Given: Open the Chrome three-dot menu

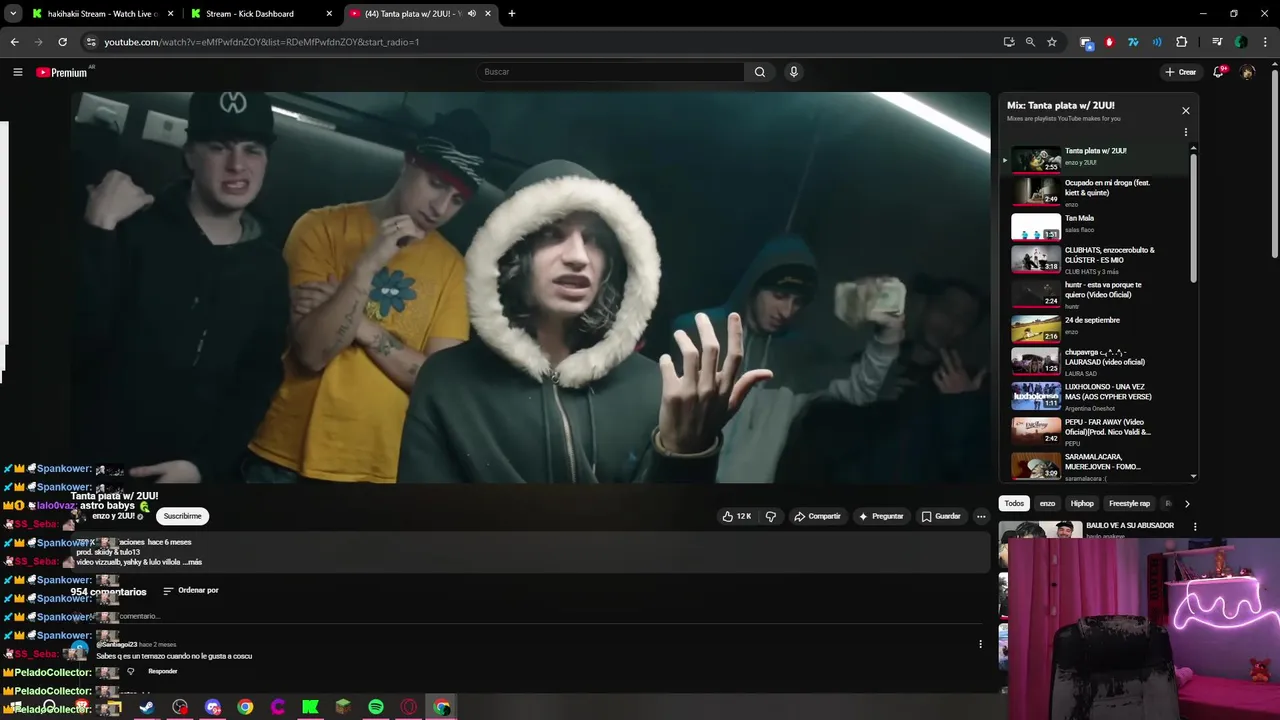Looking at the screenshot, I should pyautogui.click(x=1264, y=42).
